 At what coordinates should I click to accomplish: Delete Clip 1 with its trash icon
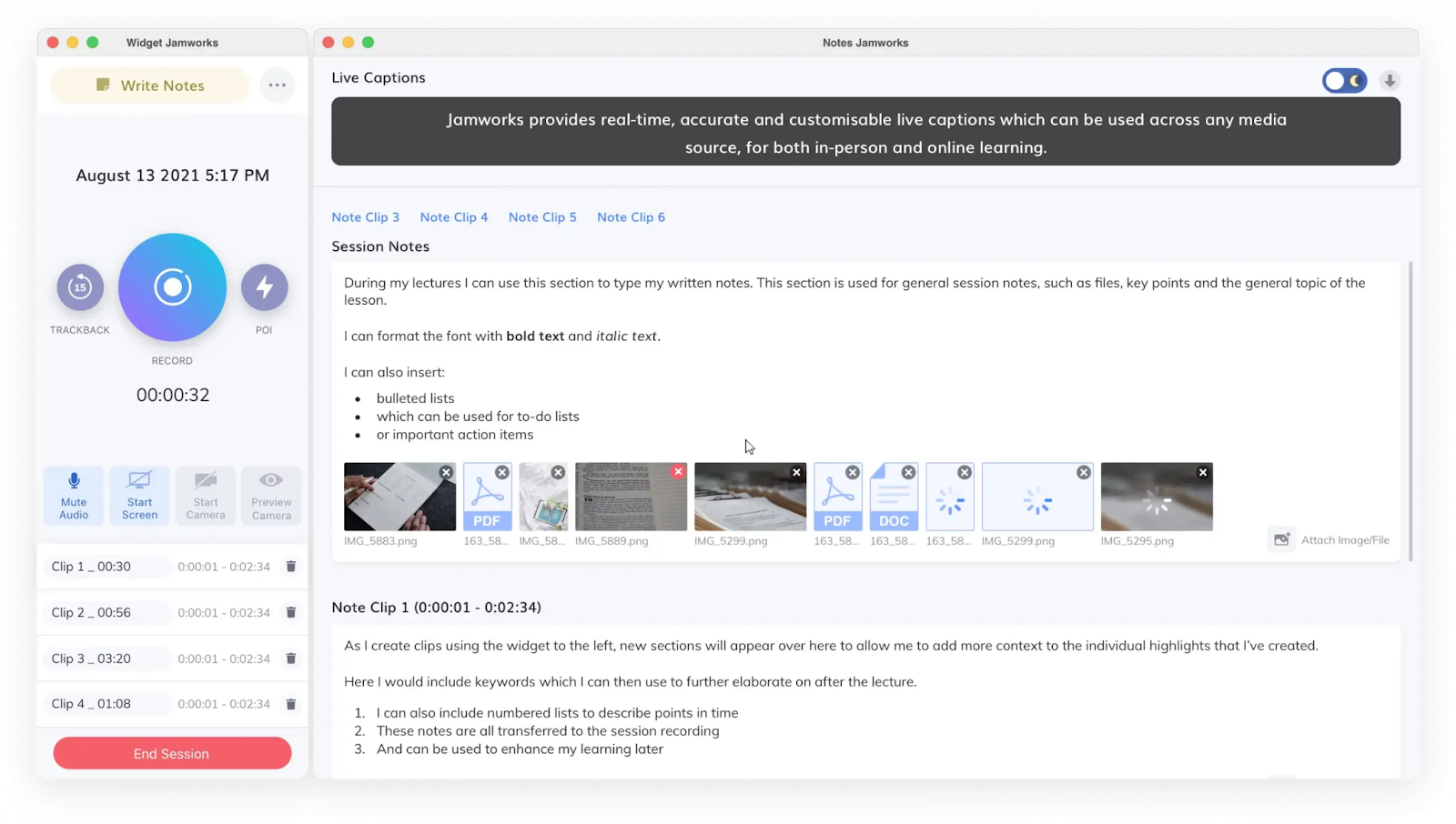pyautogui.click(x=291, y=567)
